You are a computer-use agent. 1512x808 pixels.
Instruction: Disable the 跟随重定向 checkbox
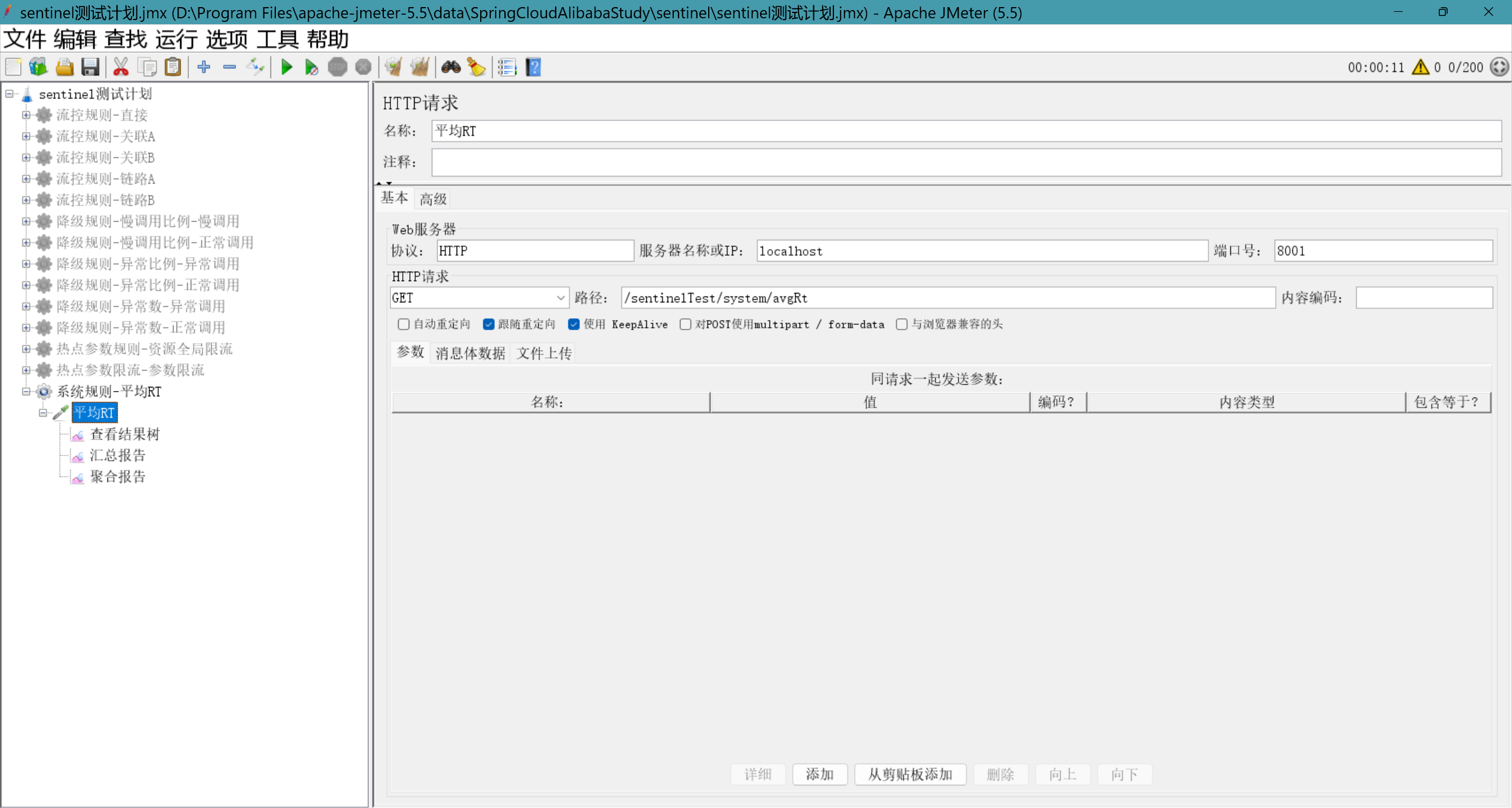point(488,324)
